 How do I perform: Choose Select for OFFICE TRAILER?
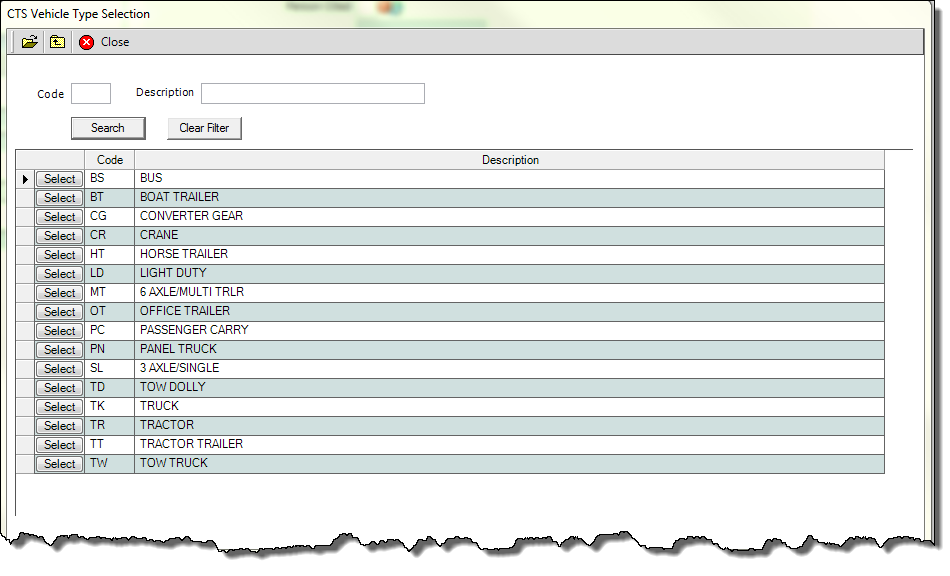coord(60,312)
